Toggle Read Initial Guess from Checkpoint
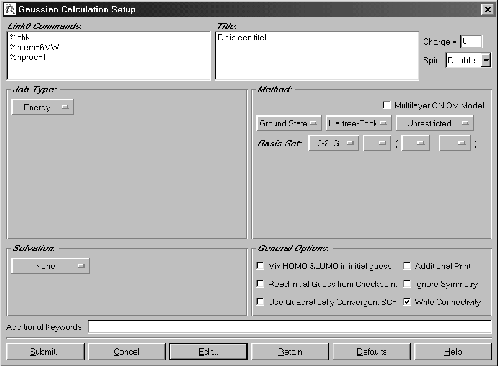This screenshot has width=498, height=366. pos(260,284)
